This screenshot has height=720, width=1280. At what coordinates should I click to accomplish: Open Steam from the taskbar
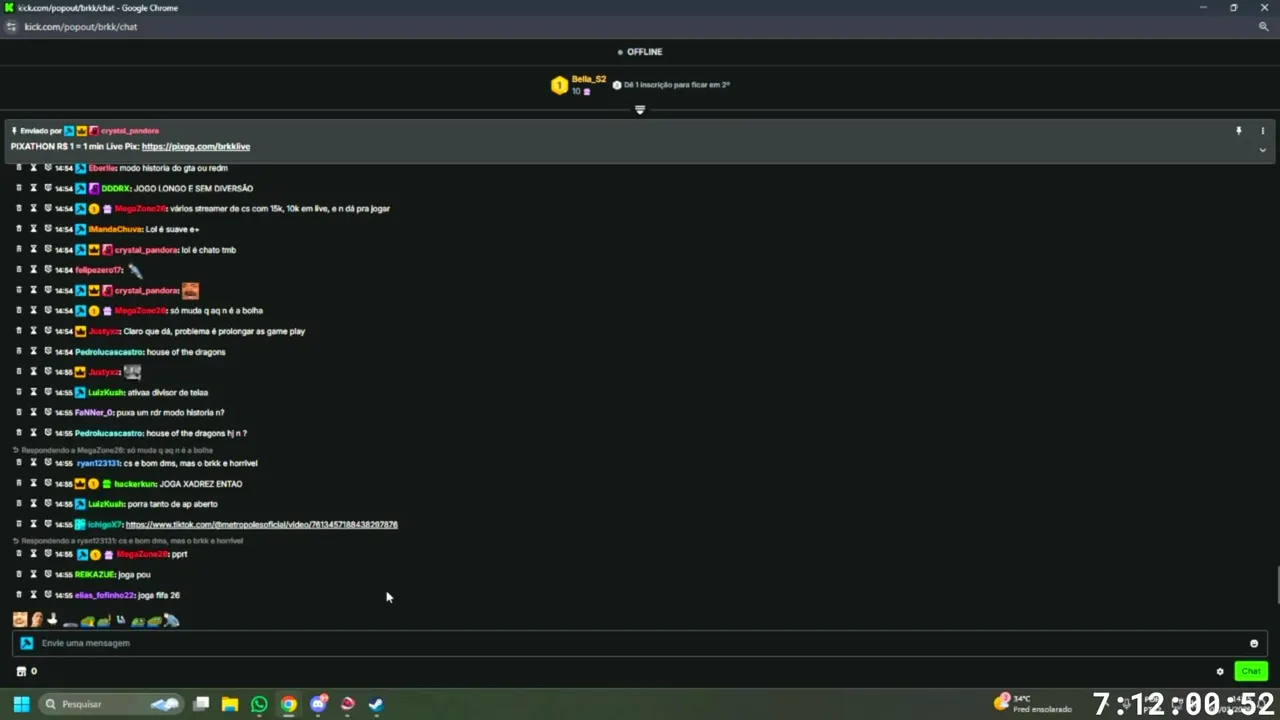pos(375,704)
